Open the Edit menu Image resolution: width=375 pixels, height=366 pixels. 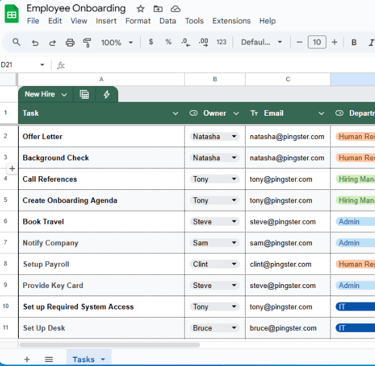tap(55, 21)
